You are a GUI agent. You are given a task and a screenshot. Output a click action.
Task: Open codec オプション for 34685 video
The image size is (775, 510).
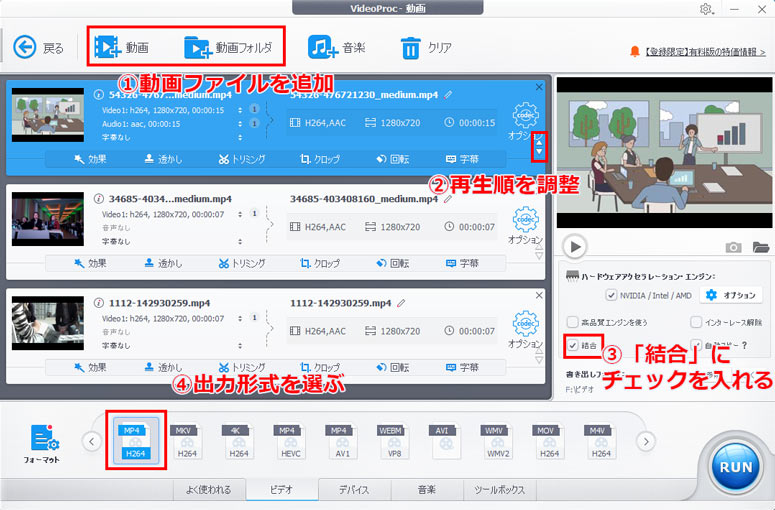point(525,225)
